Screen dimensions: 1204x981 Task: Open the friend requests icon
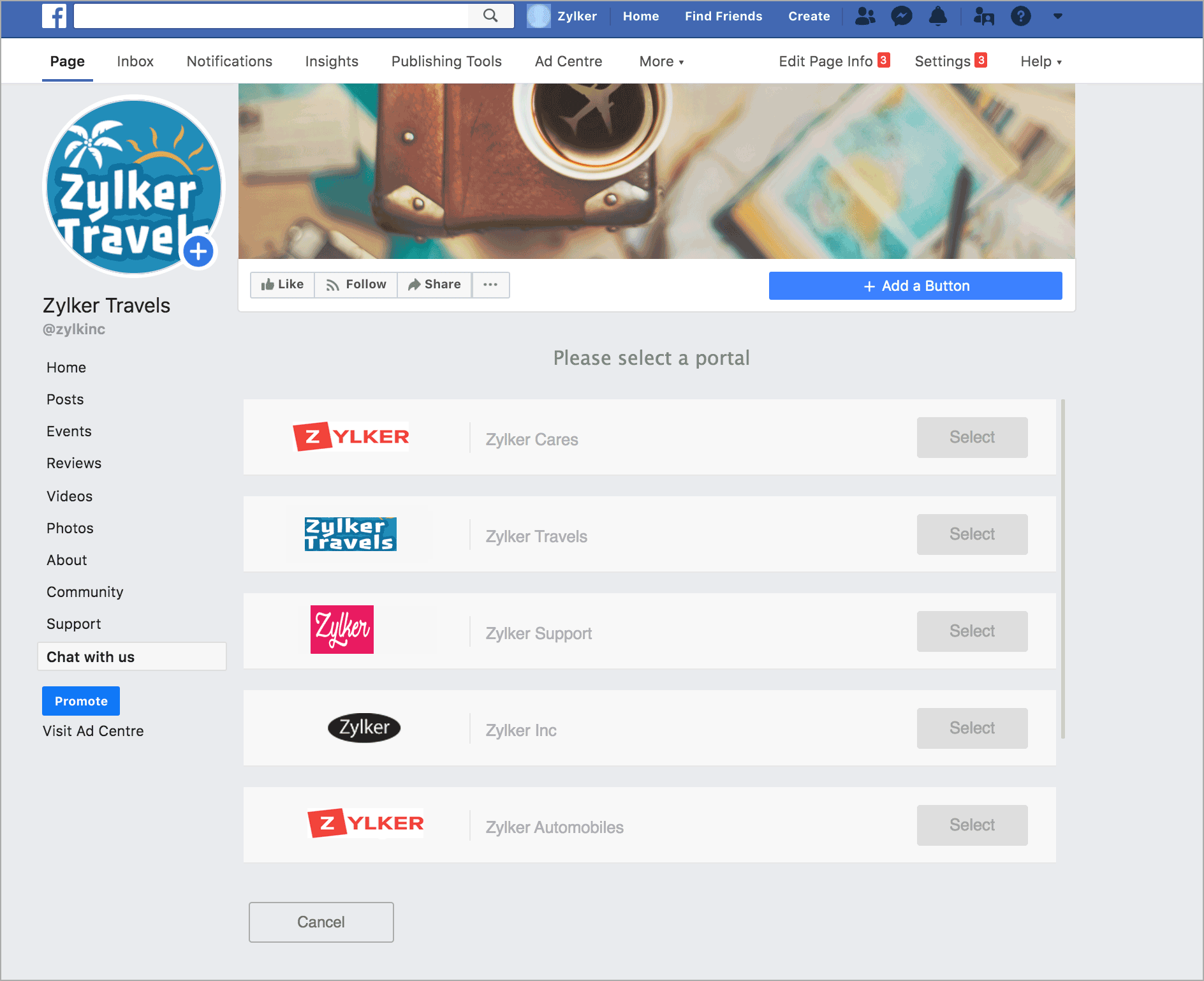click(x=865, y=16)
